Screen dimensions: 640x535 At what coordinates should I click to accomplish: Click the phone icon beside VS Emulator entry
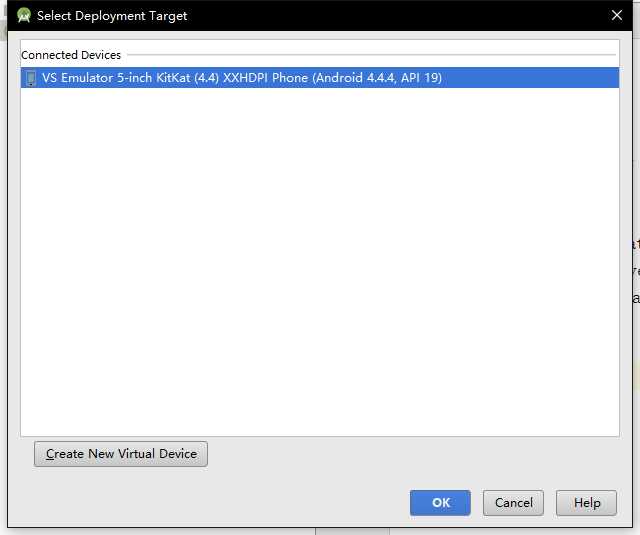click(x=31, y=78)
